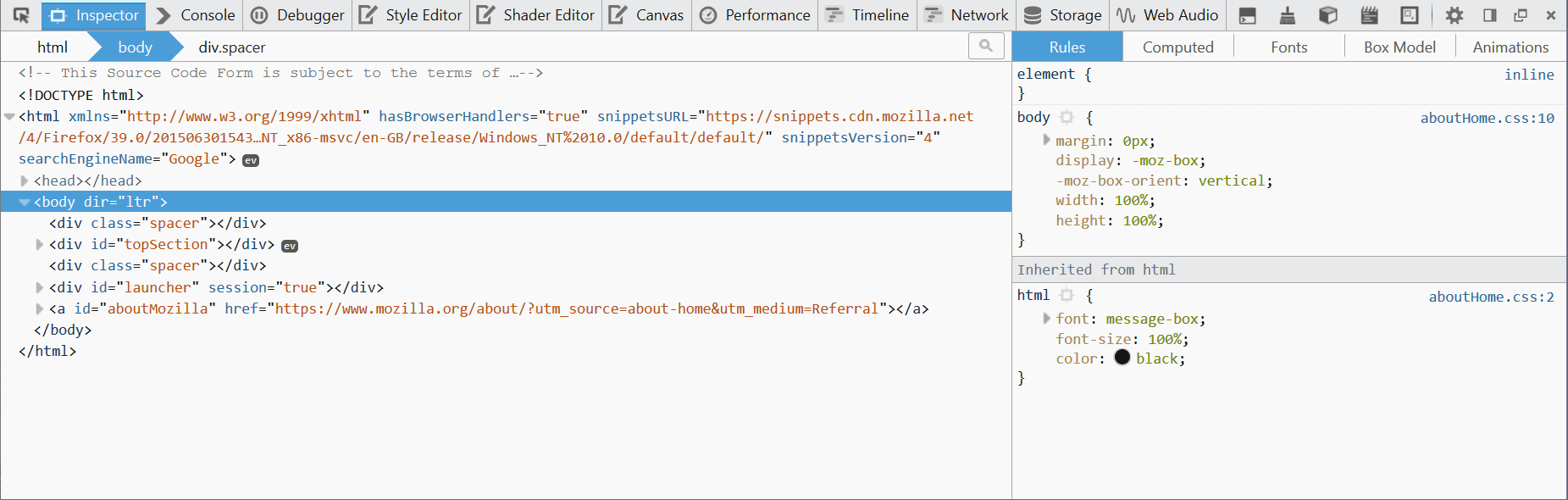Open the Debugger tool

(x=297, y=15)
